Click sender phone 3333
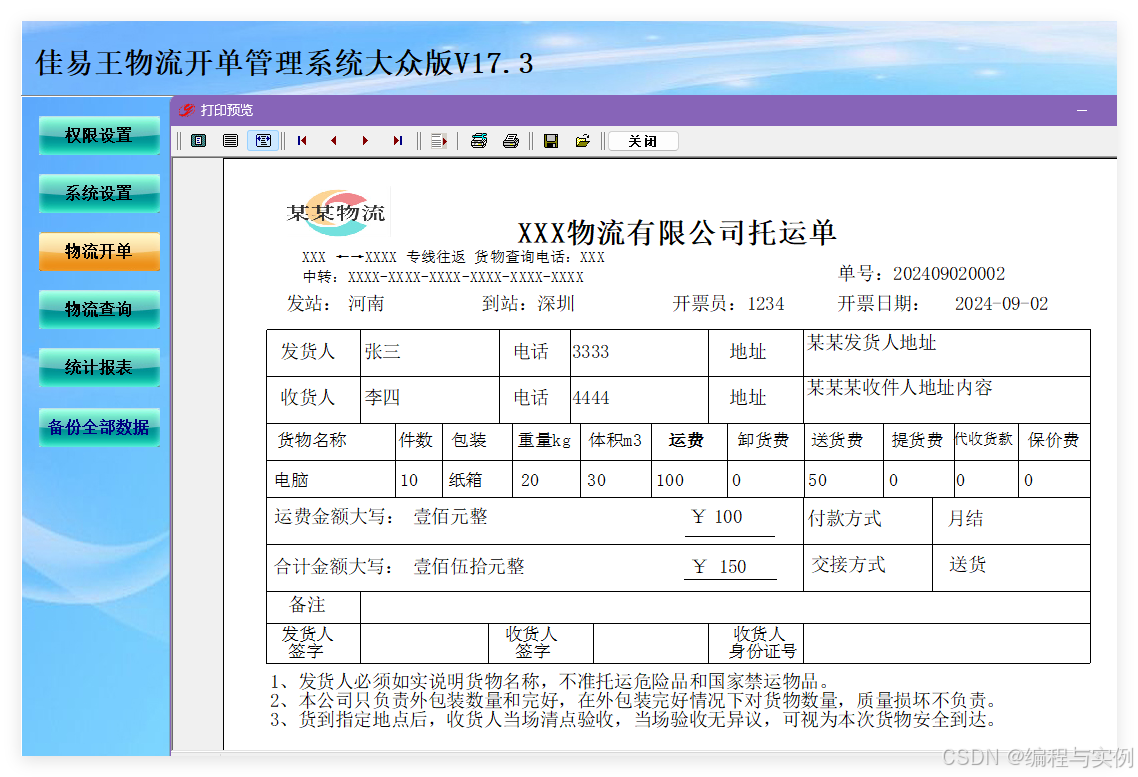This screenshot has width=1138, height=777. coord(590,352)
